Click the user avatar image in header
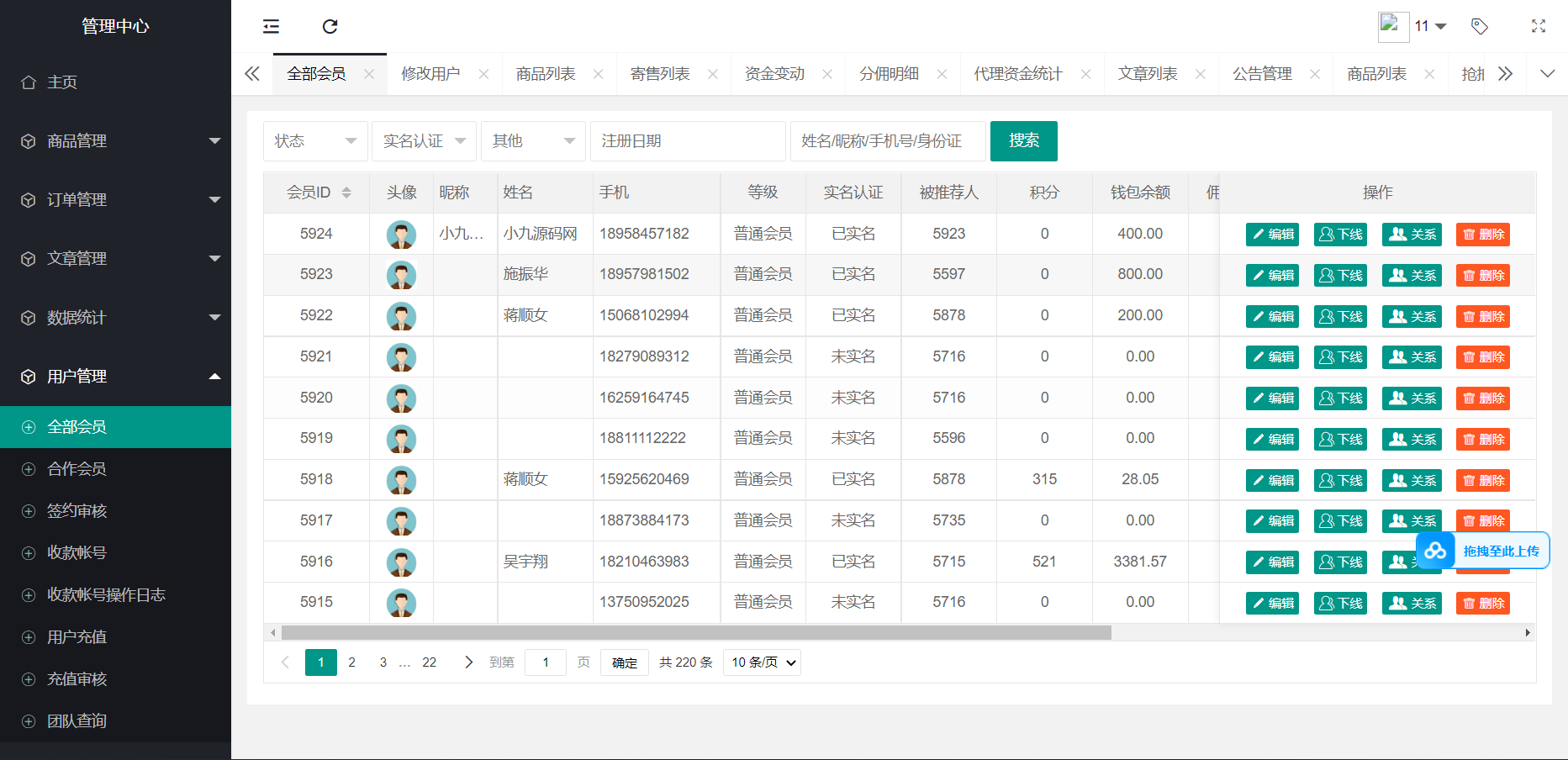The image size is (1568, 760). [x=1393, y=27]
